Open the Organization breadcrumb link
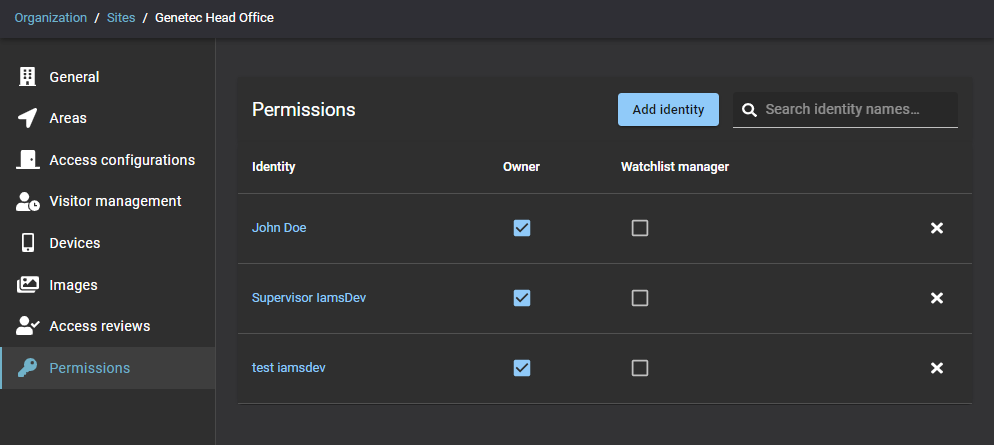 point(50,18)
